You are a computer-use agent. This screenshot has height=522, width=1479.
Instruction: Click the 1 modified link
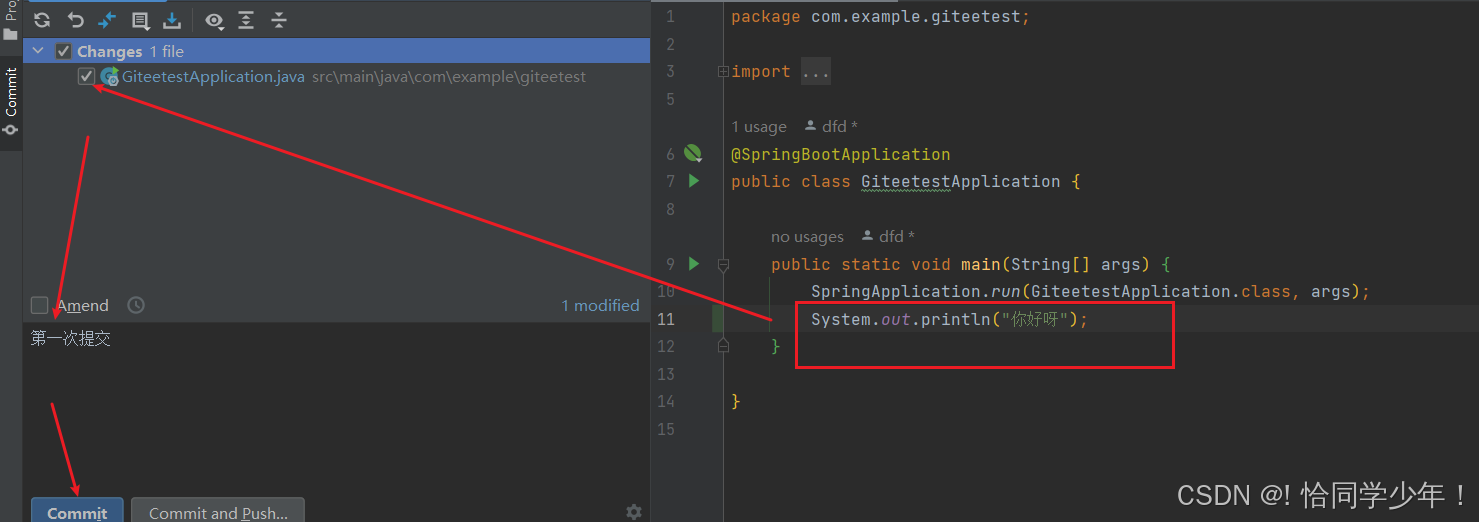tap(600, 305)
